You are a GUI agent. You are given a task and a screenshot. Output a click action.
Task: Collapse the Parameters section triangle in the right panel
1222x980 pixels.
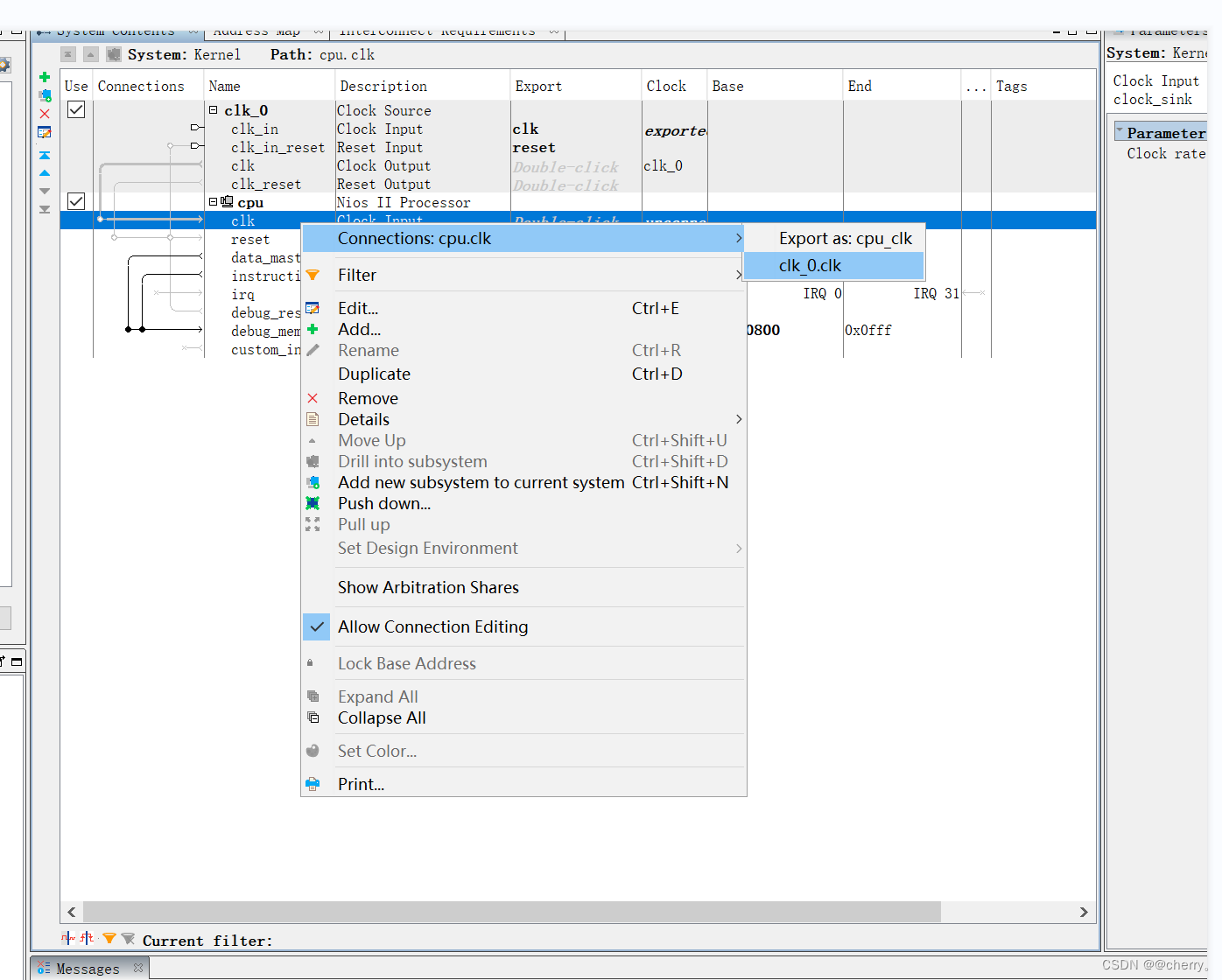point(1120,131)
